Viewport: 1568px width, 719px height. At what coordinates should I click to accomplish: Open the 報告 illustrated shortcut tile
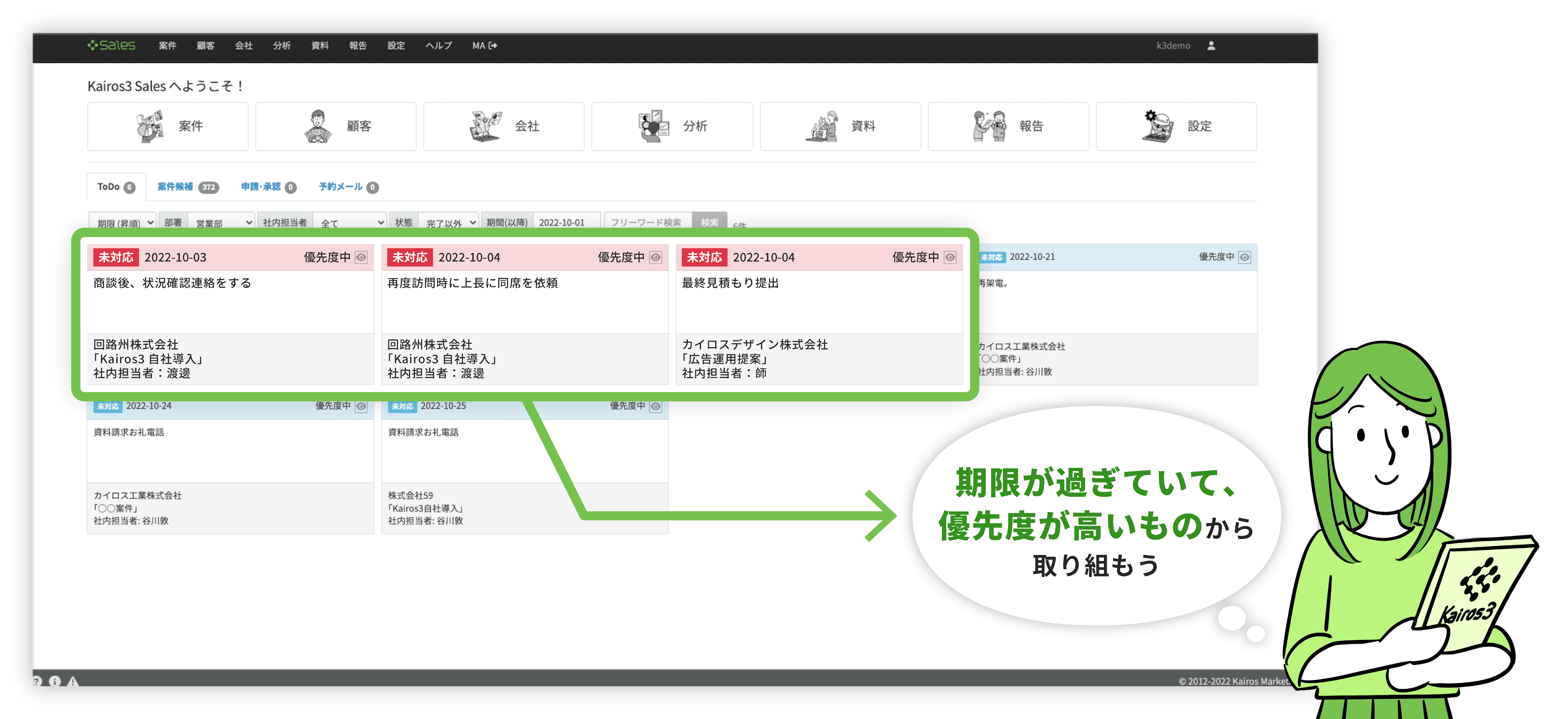1008,126
